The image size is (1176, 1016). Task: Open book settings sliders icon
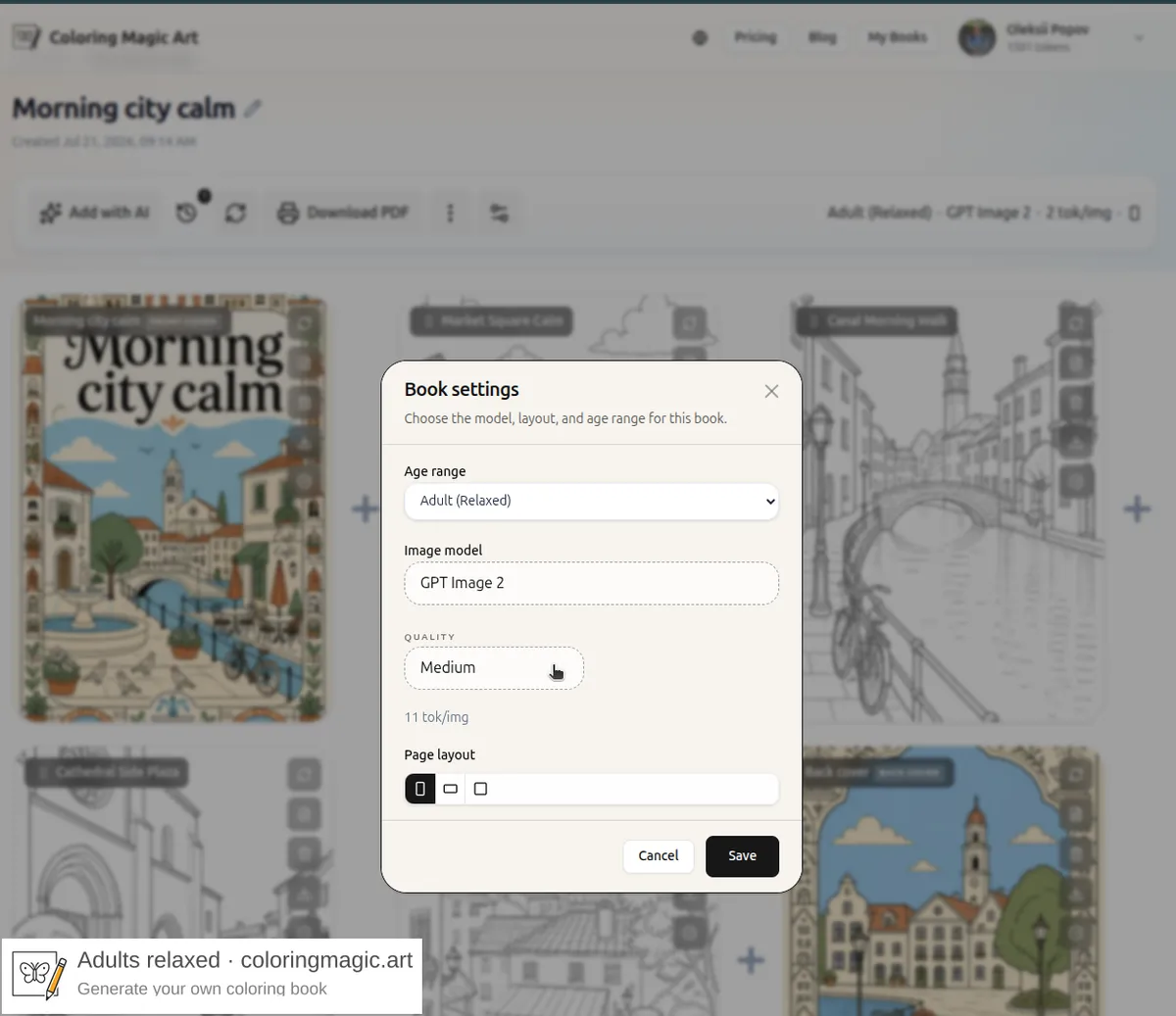pyautogui.click(x=499, y=213)
